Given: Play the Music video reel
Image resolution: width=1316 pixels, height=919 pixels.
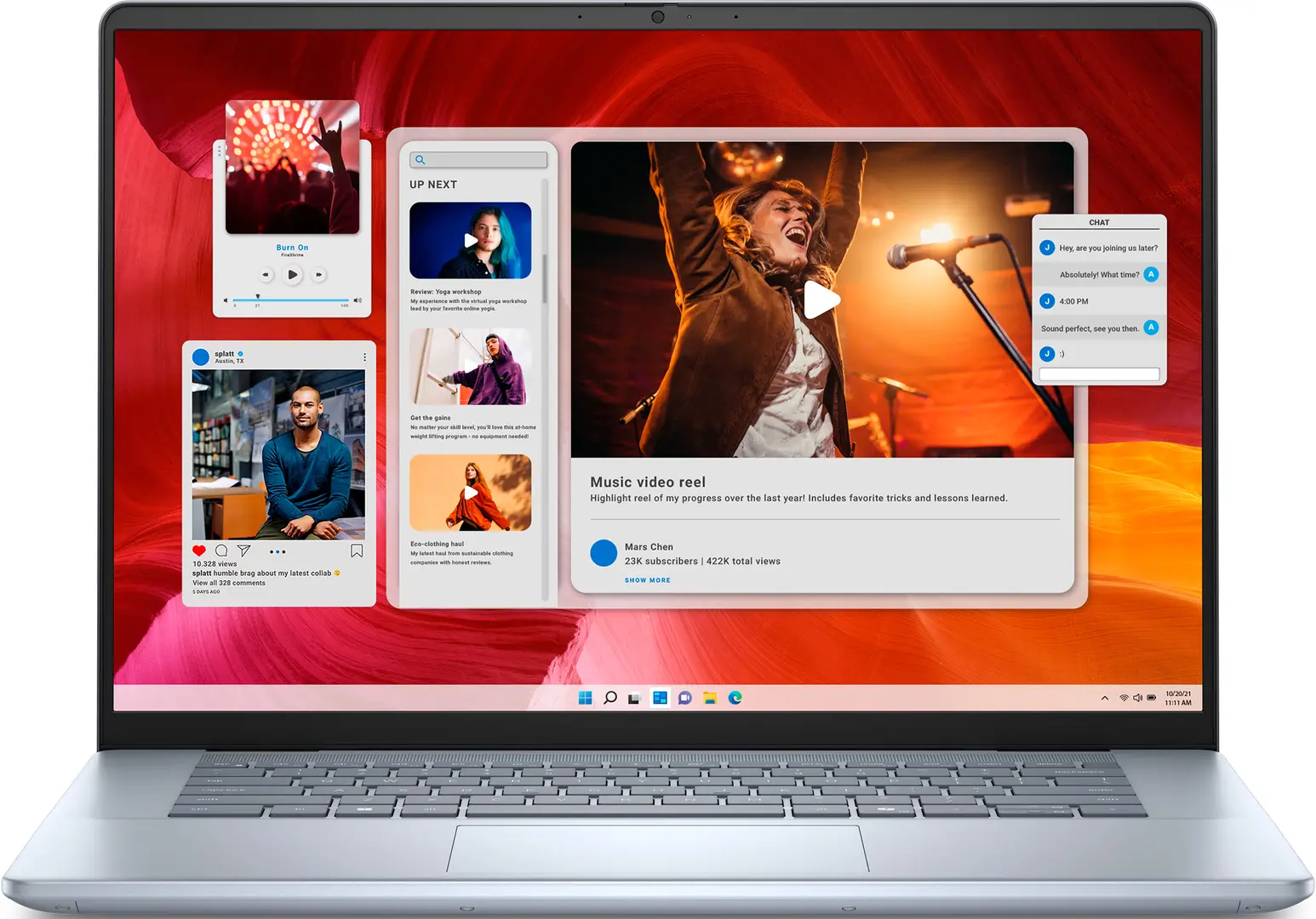Looking at the screenshot, I should coord(821,300).
